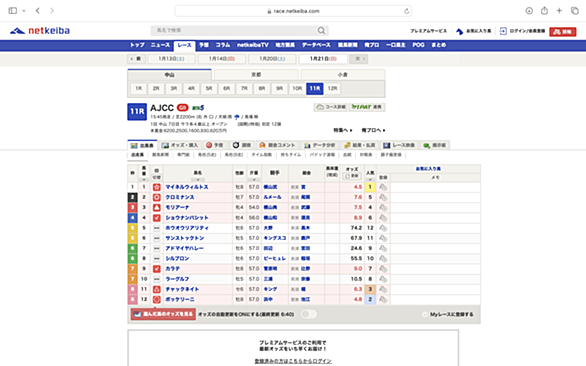Add ホウオウリアリティ to favorites icon
586x366 pixels.
click(383, 228)
